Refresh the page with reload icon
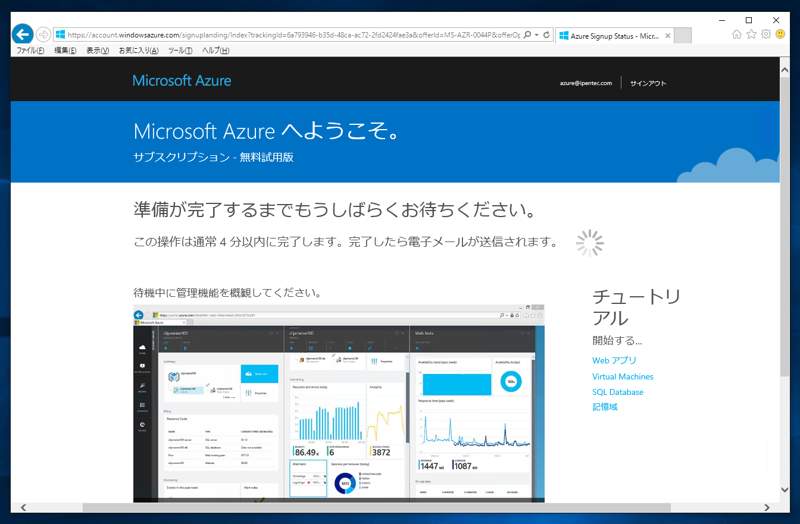The height and width of the screenshot is (524, 800). 546,35
